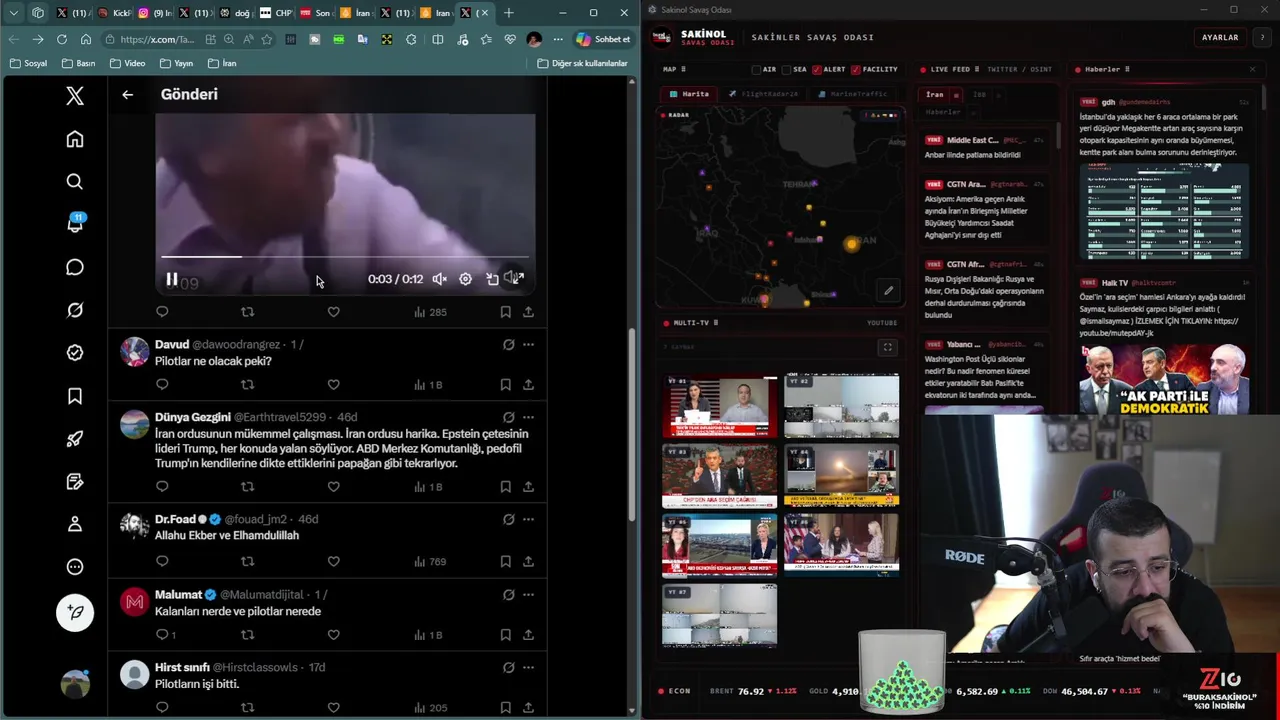Click the browser home button
Image resolution: width=1280 pixels, height=720 pixels.
click(x=86, y=39)
